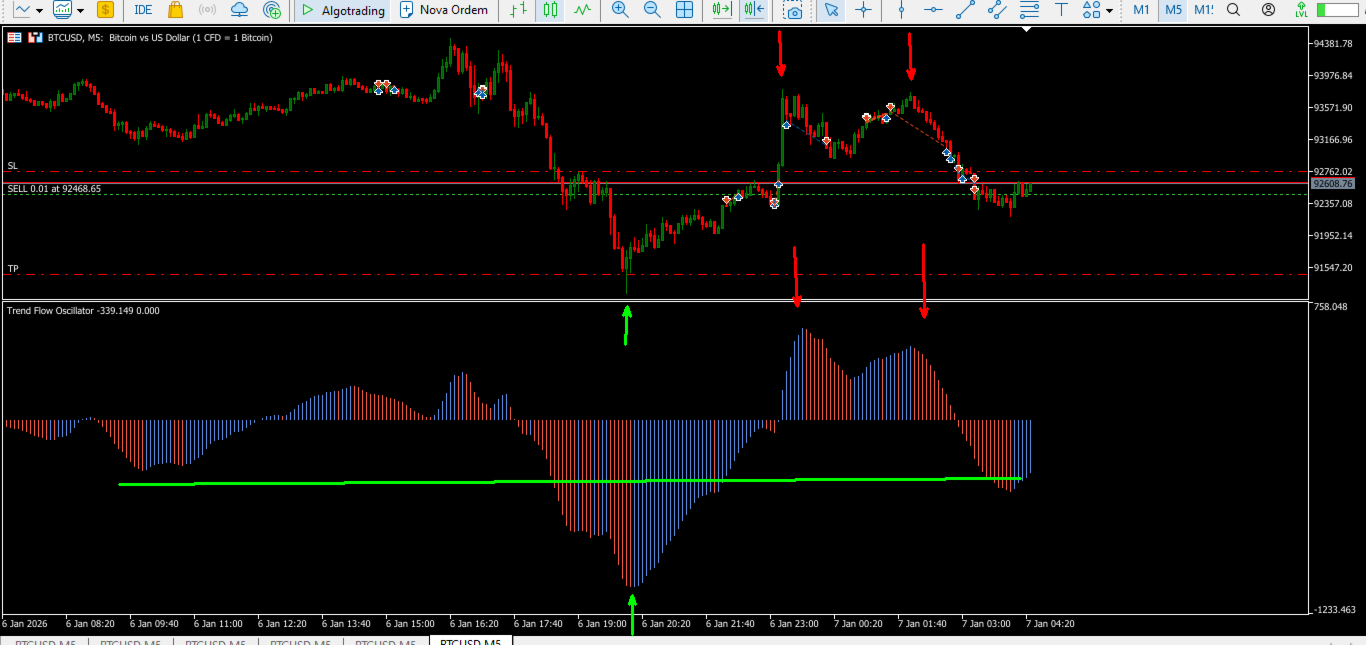Viewport: 1366px width, 645px height.
Task: Expand the shapes dropdown arrow
Action: point(1109,10)
